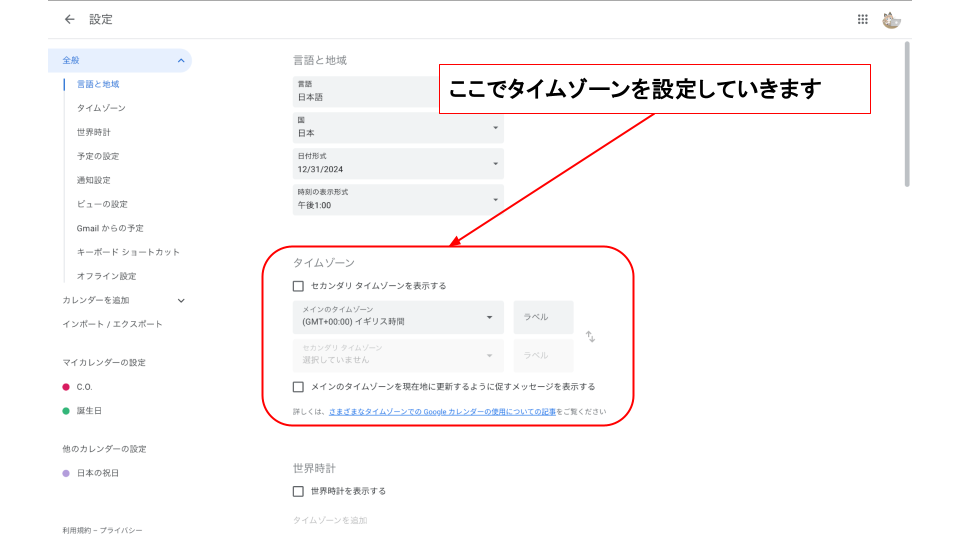
Task: Expand the カレンダーを追加 section
Action: click(181, 300)
